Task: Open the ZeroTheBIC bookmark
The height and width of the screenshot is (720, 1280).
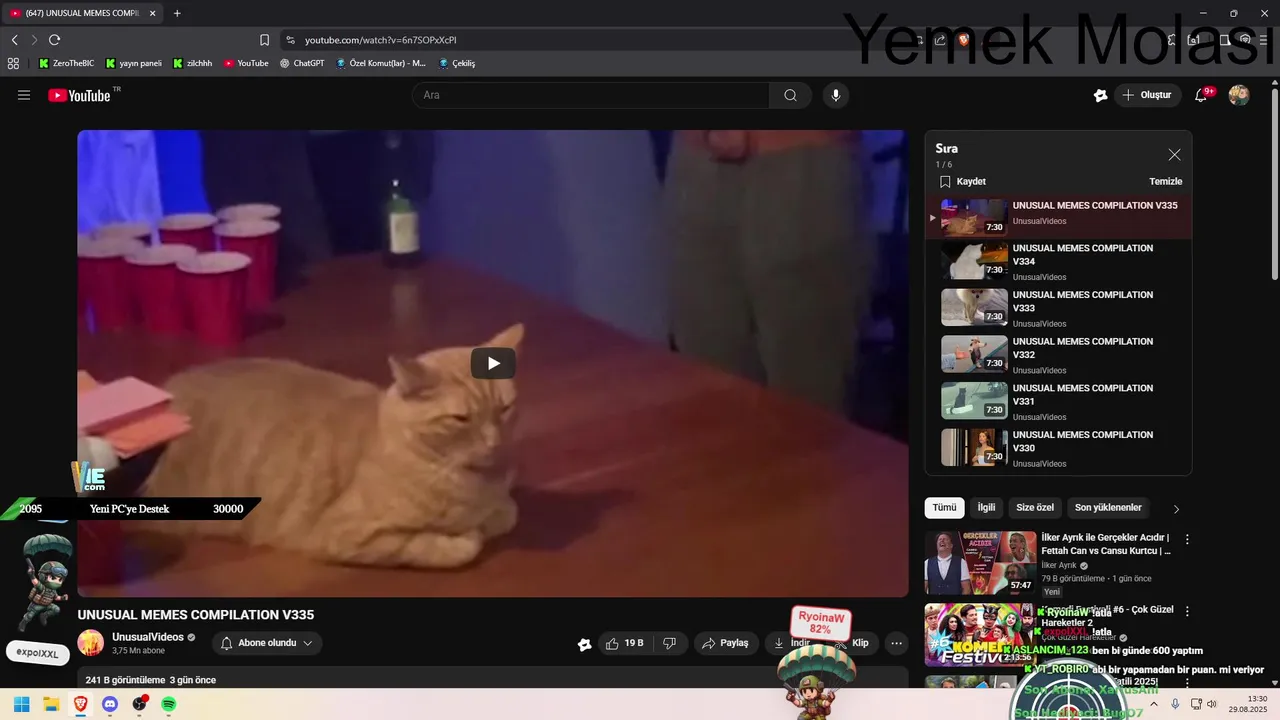Action: click(x=65, y=63)
